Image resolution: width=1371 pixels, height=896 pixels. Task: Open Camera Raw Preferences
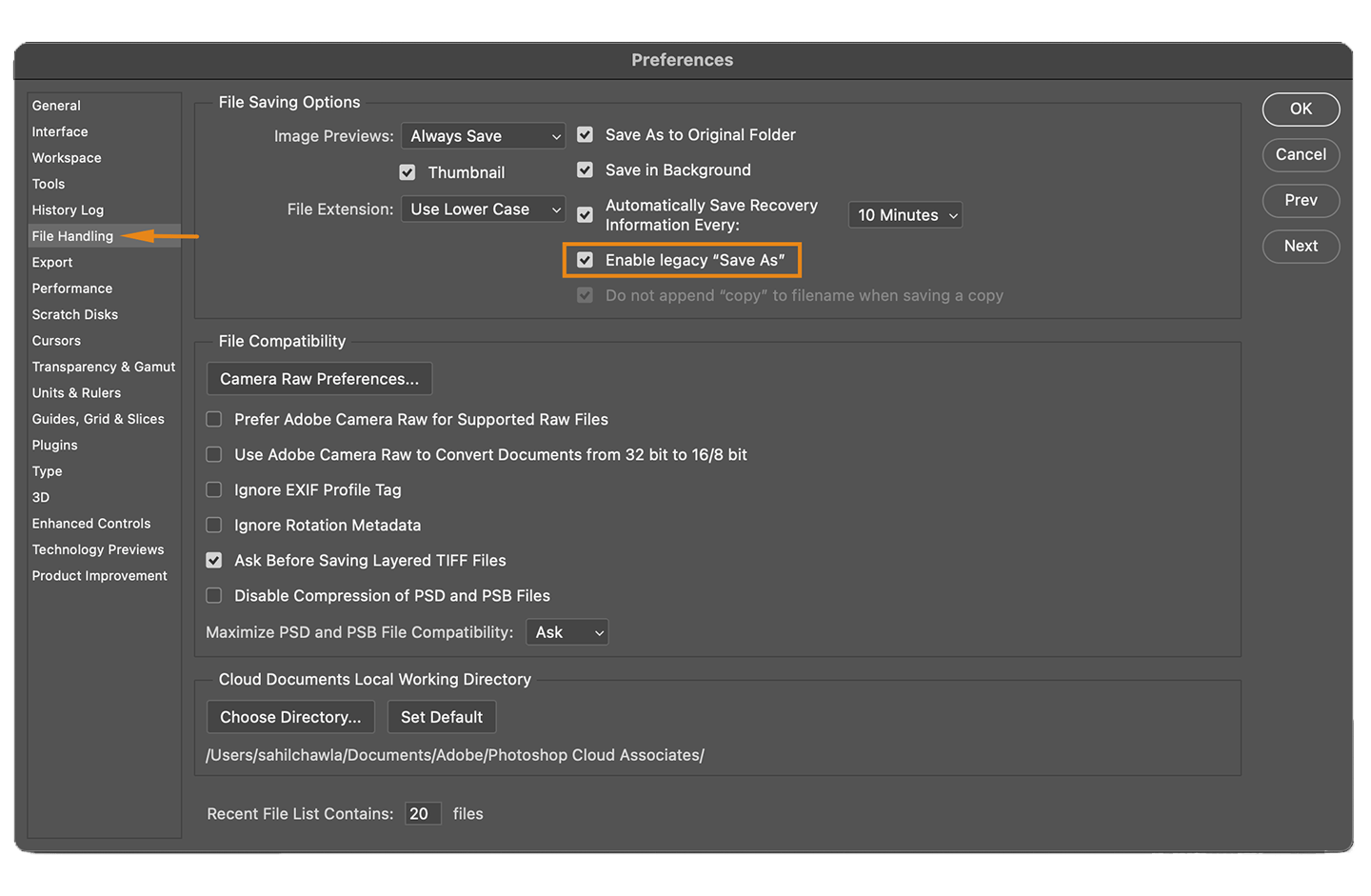click(319, 378)
